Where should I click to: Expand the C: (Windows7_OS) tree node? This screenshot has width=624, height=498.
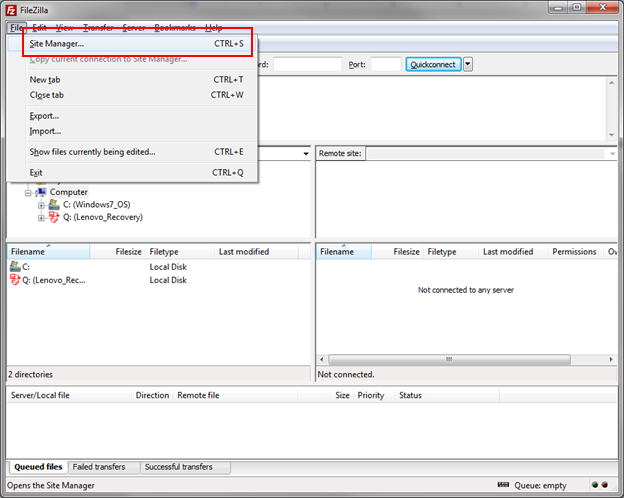pos(41,205)
